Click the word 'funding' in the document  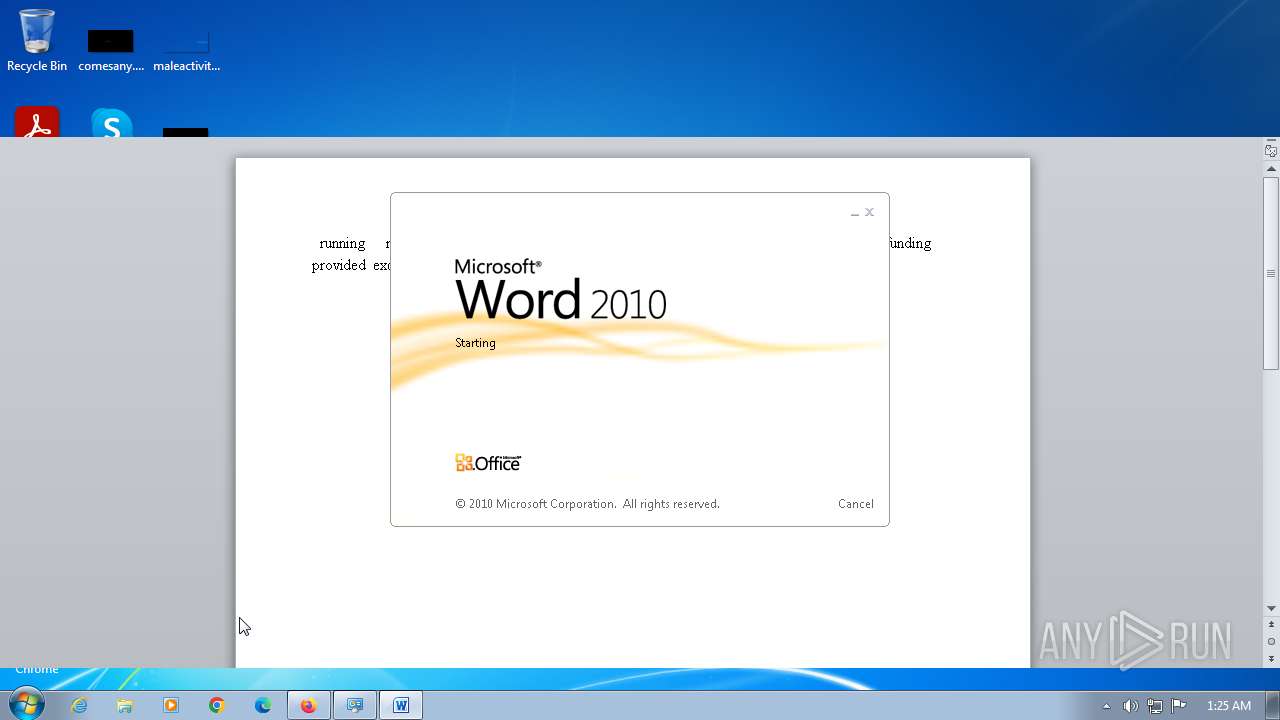pos(909,244)
